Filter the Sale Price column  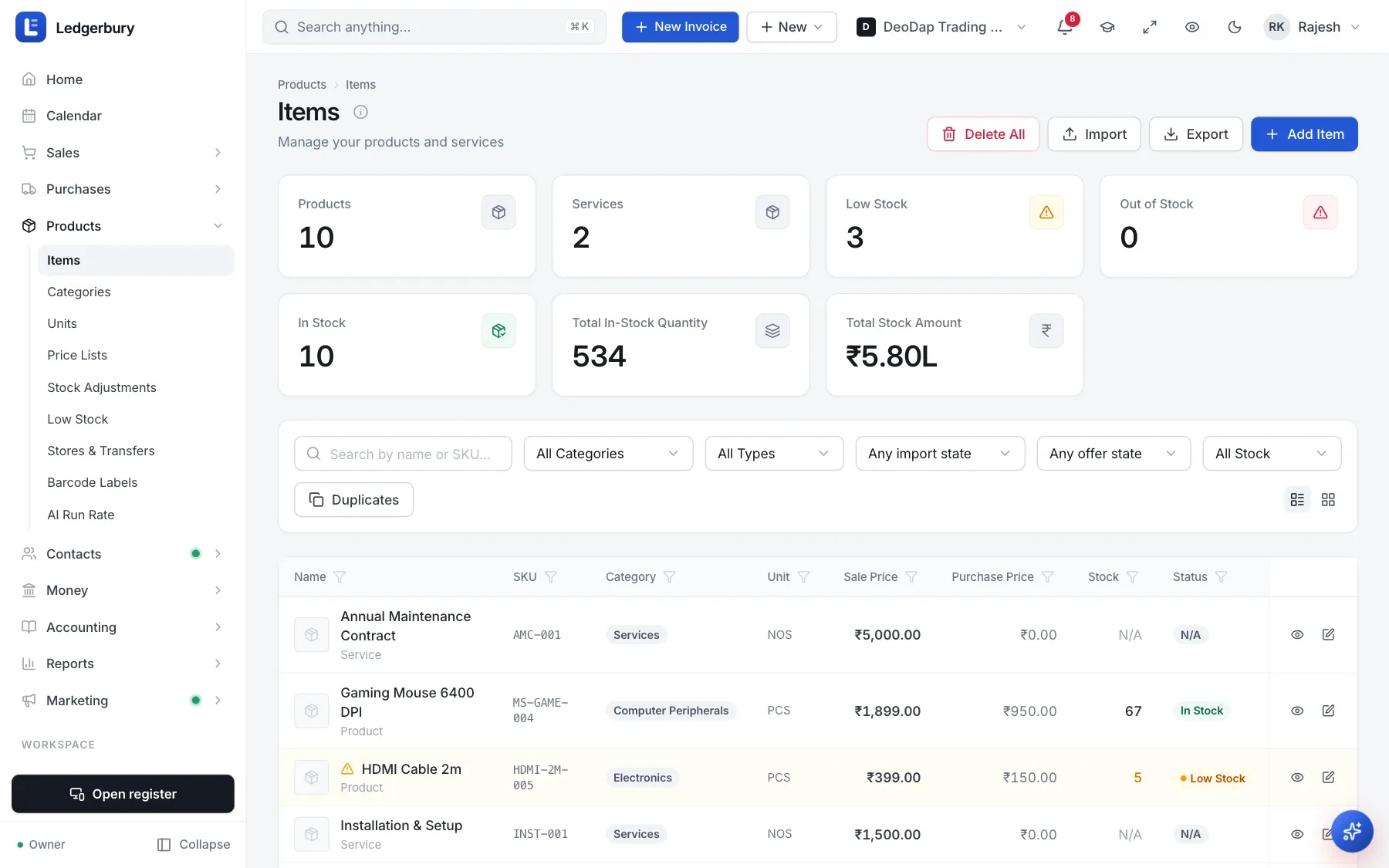(911, 577)
